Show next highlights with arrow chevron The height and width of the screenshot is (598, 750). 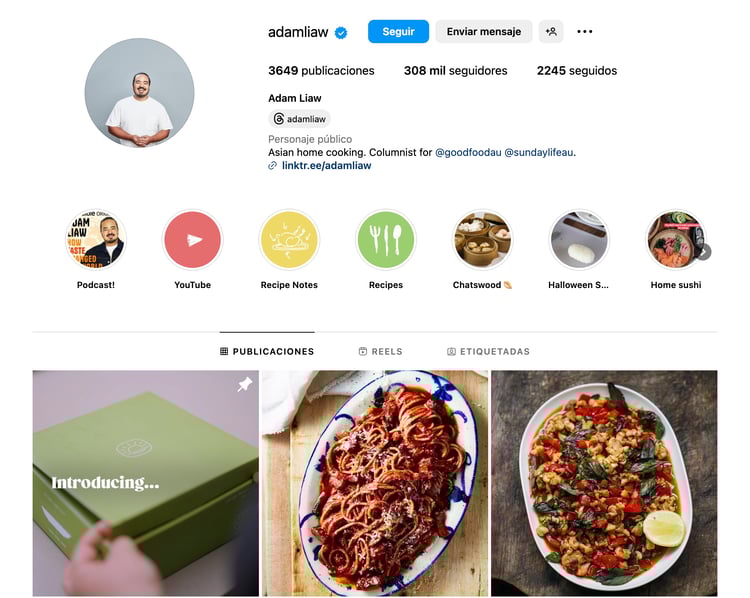(x=704, y=252)
